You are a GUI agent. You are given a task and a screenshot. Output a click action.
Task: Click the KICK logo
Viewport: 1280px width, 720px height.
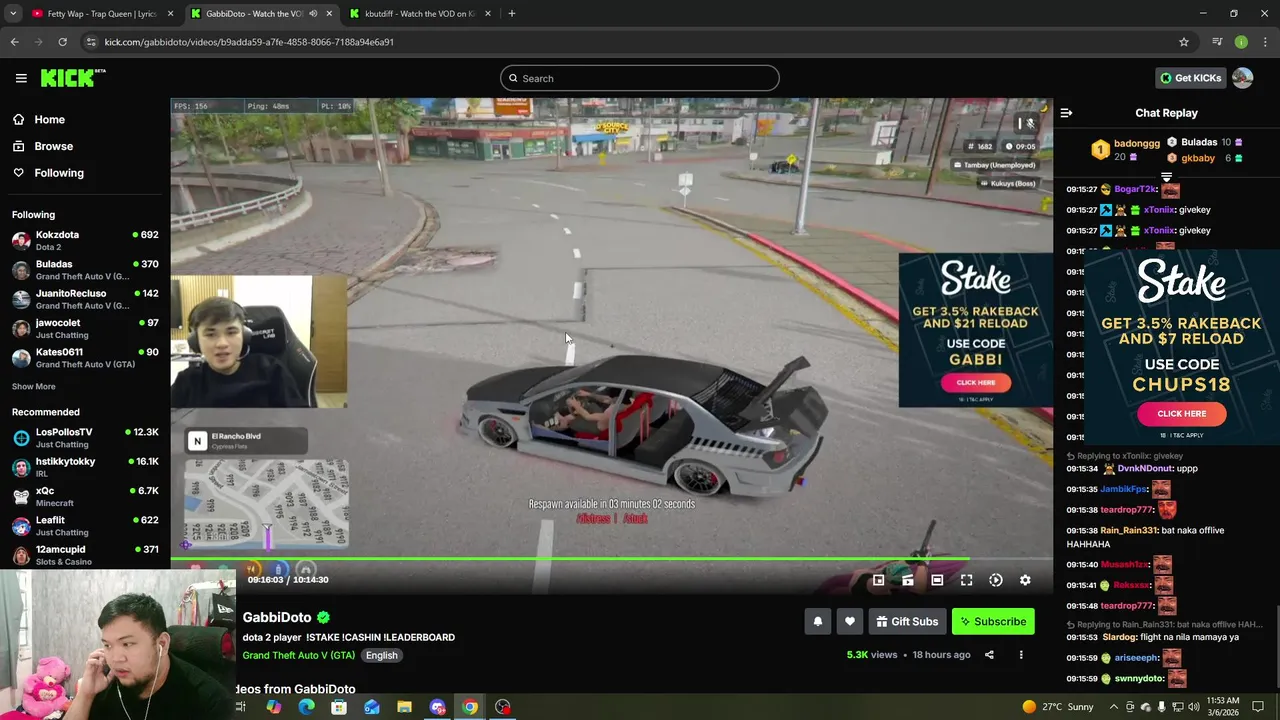[72, 78]
